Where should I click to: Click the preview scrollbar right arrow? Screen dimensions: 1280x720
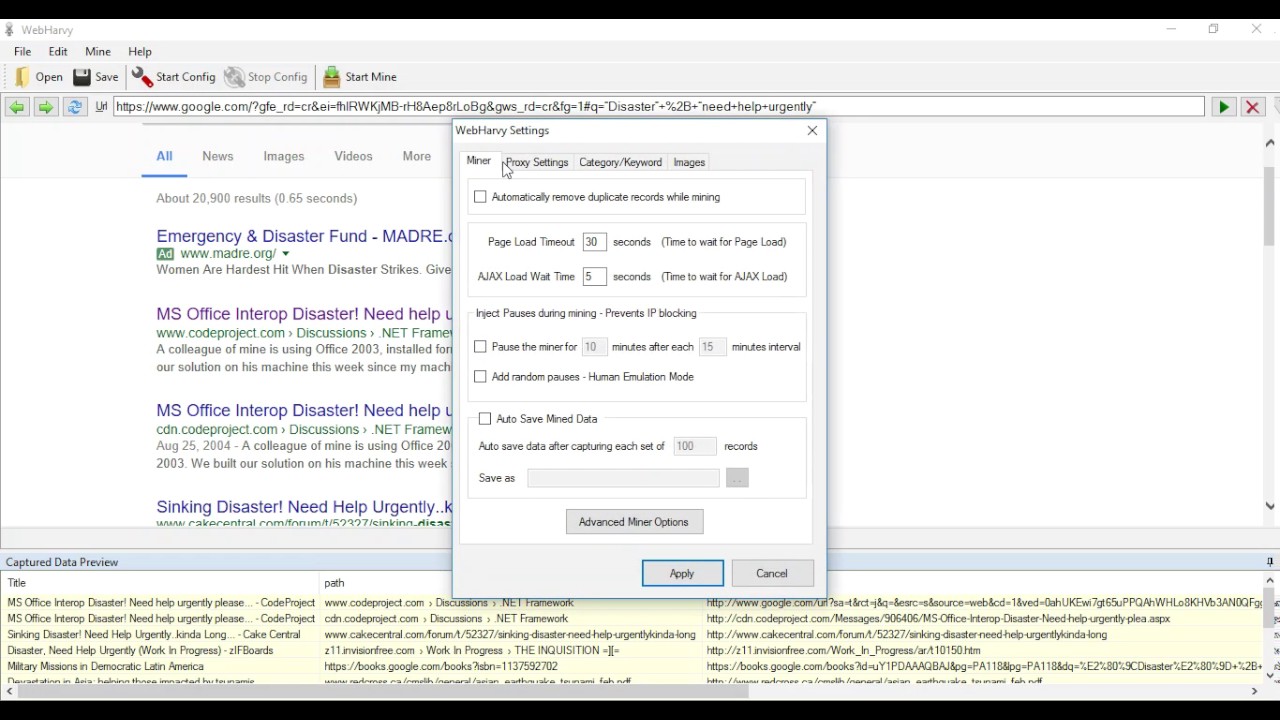tap(1254, 691)
